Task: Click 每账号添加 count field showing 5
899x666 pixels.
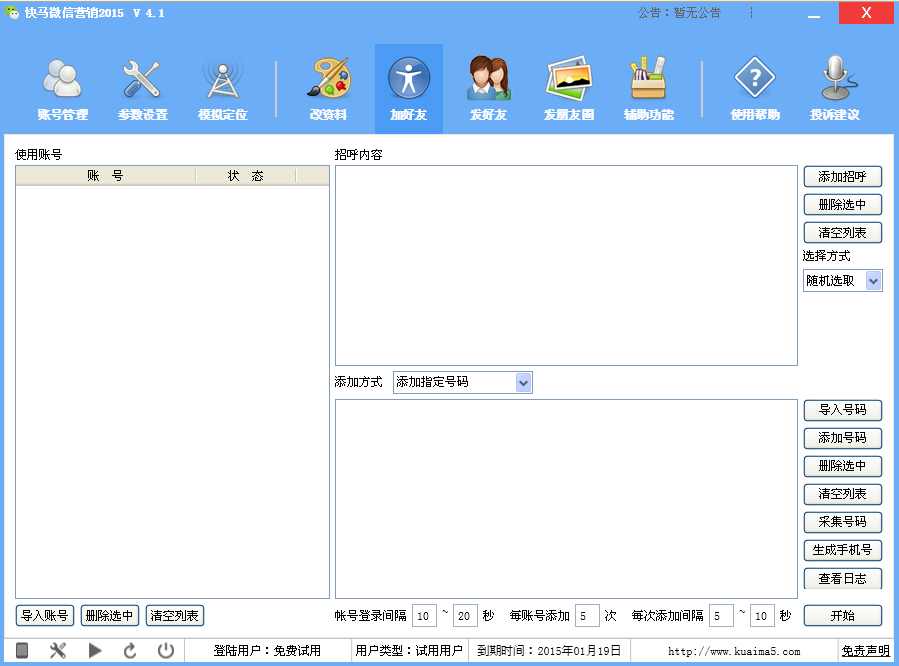Action: pos(587,616)
